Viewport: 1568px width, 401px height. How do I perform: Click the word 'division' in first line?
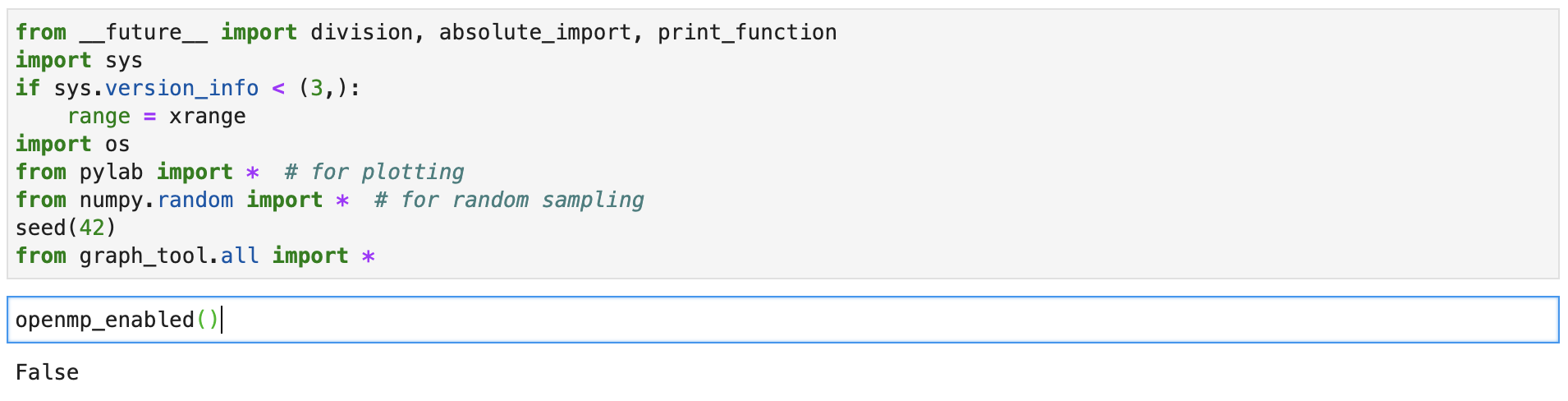[361, 32]
